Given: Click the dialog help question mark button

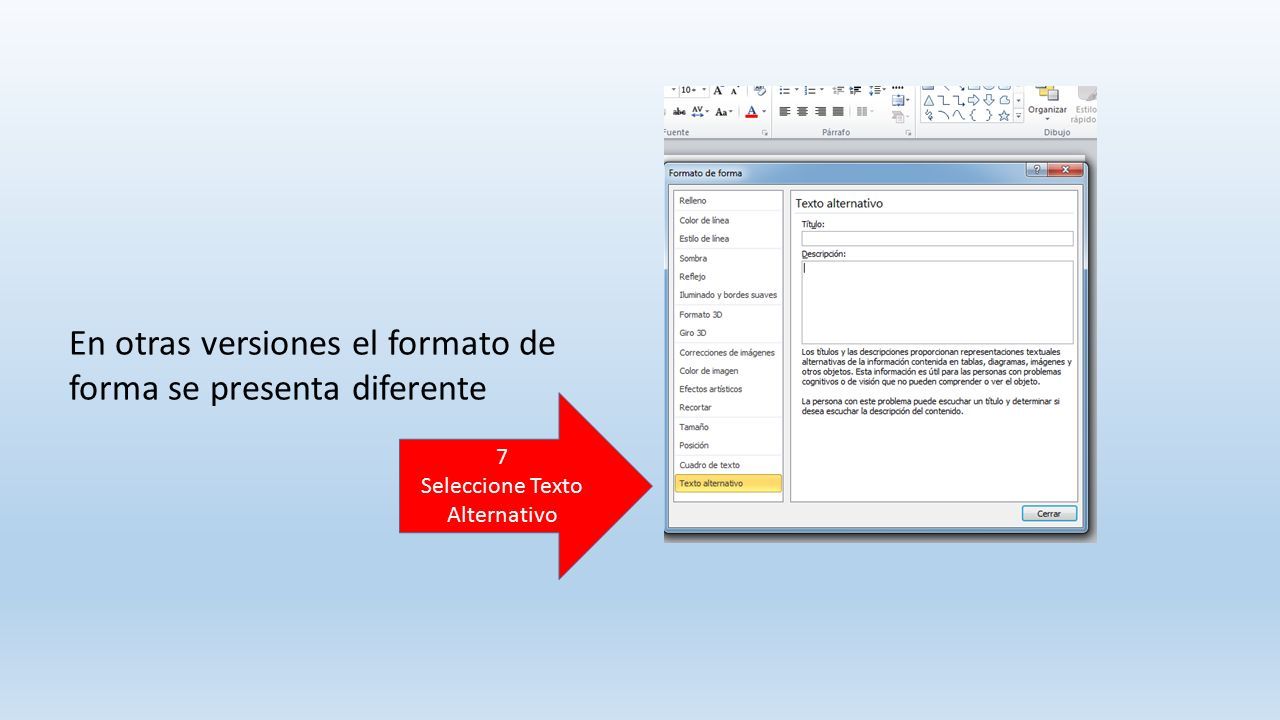Looking at the screenshot, I should (x=1037, y=171).
